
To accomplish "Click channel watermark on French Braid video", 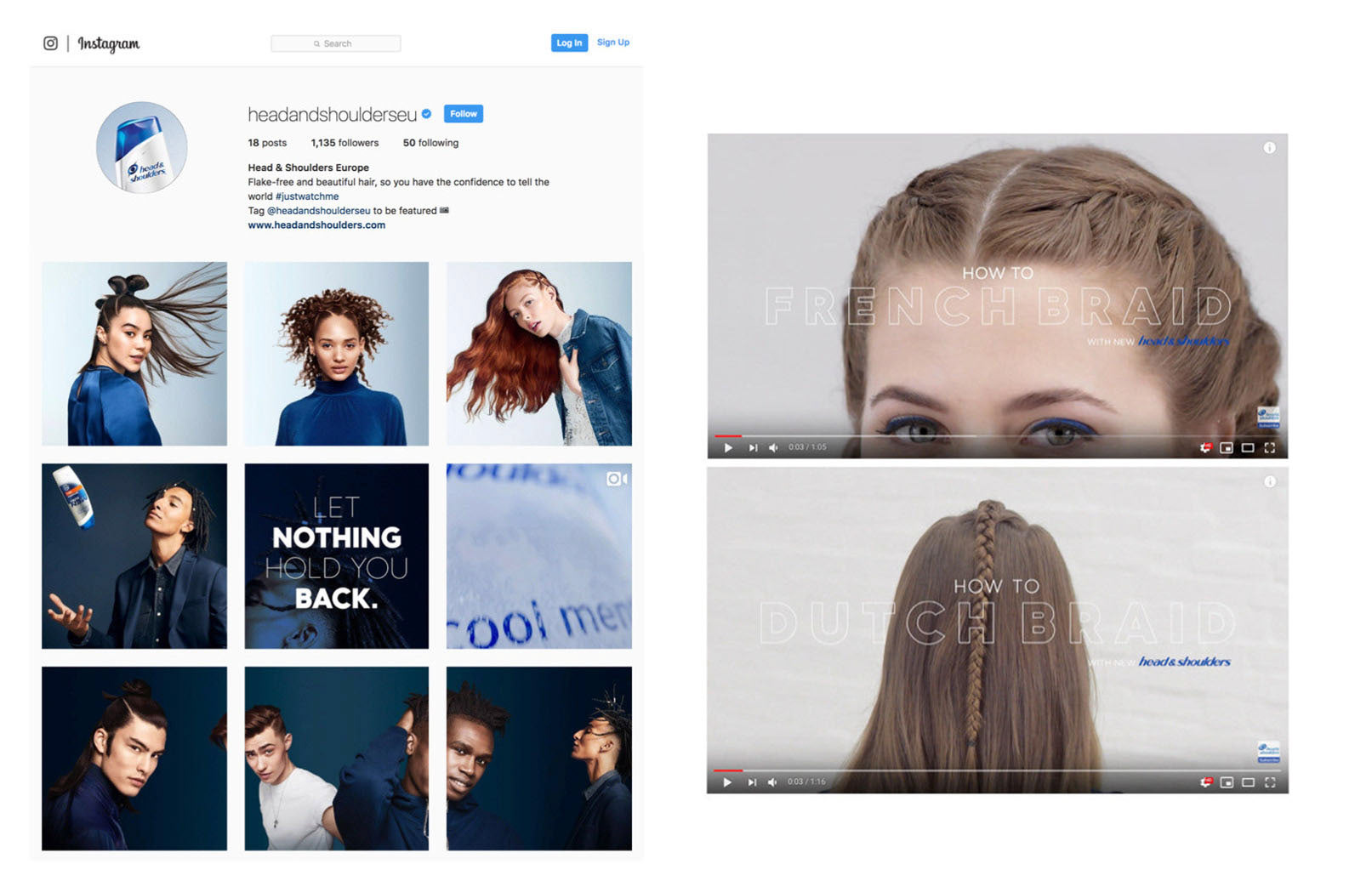I will coord(1268,417).
